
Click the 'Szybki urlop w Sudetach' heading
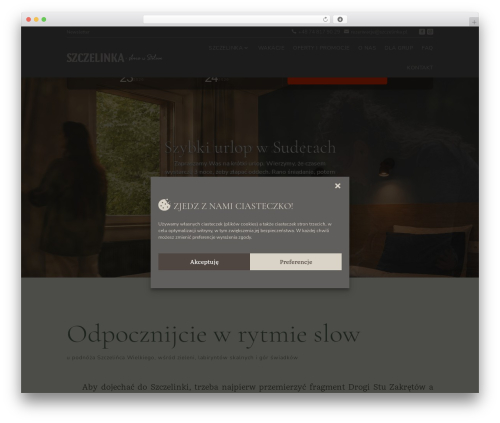[x=250, y=147]
